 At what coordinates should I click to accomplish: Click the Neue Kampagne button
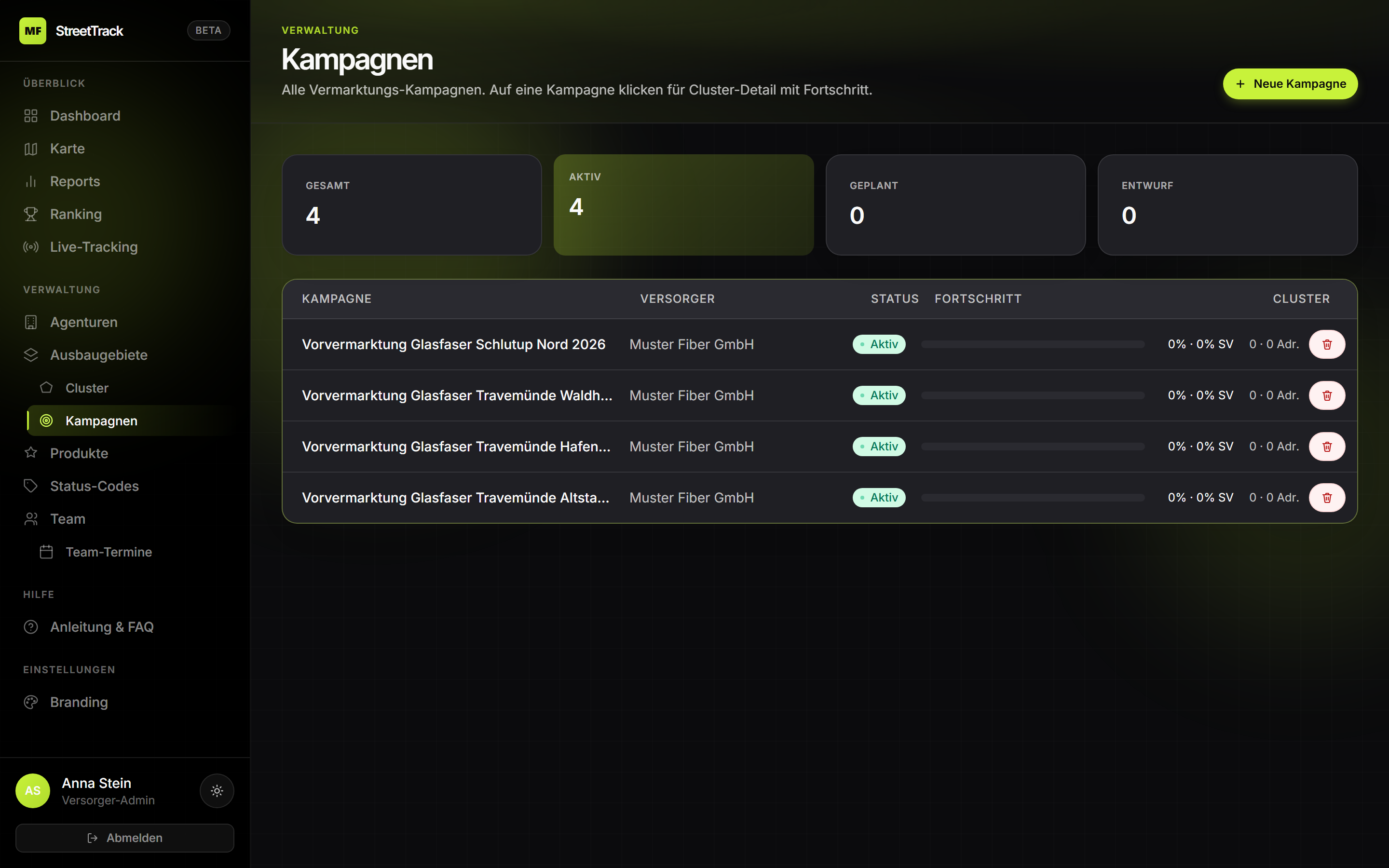point(1290,84)
